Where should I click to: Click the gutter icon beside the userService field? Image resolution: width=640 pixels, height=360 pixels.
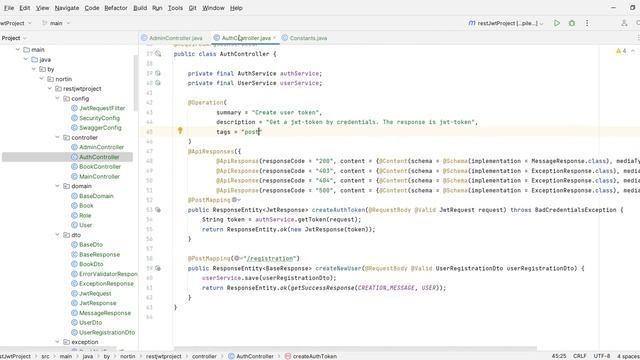(158, 83)
